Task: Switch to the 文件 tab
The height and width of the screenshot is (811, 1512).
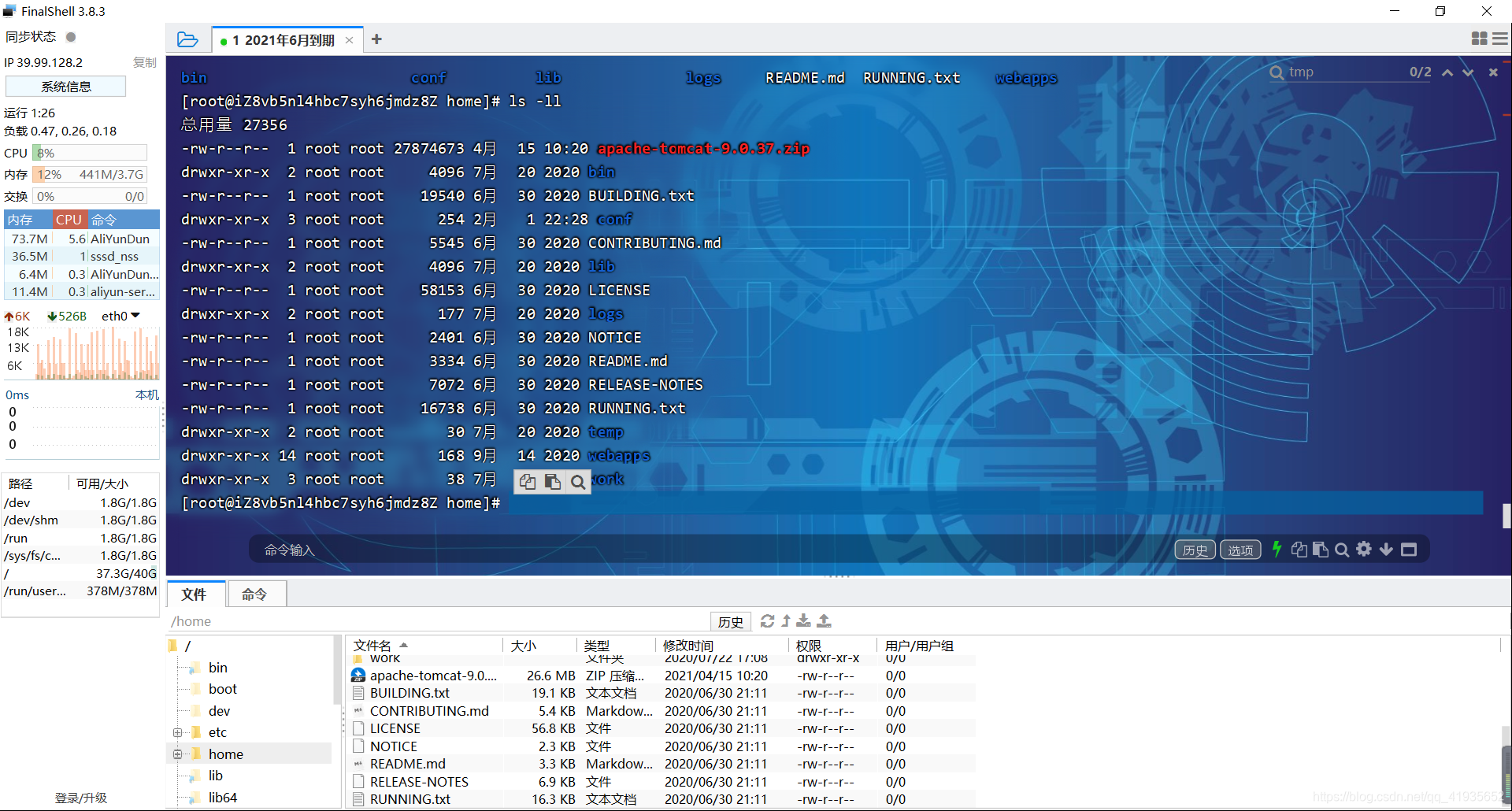Action: tap(195, 594)
